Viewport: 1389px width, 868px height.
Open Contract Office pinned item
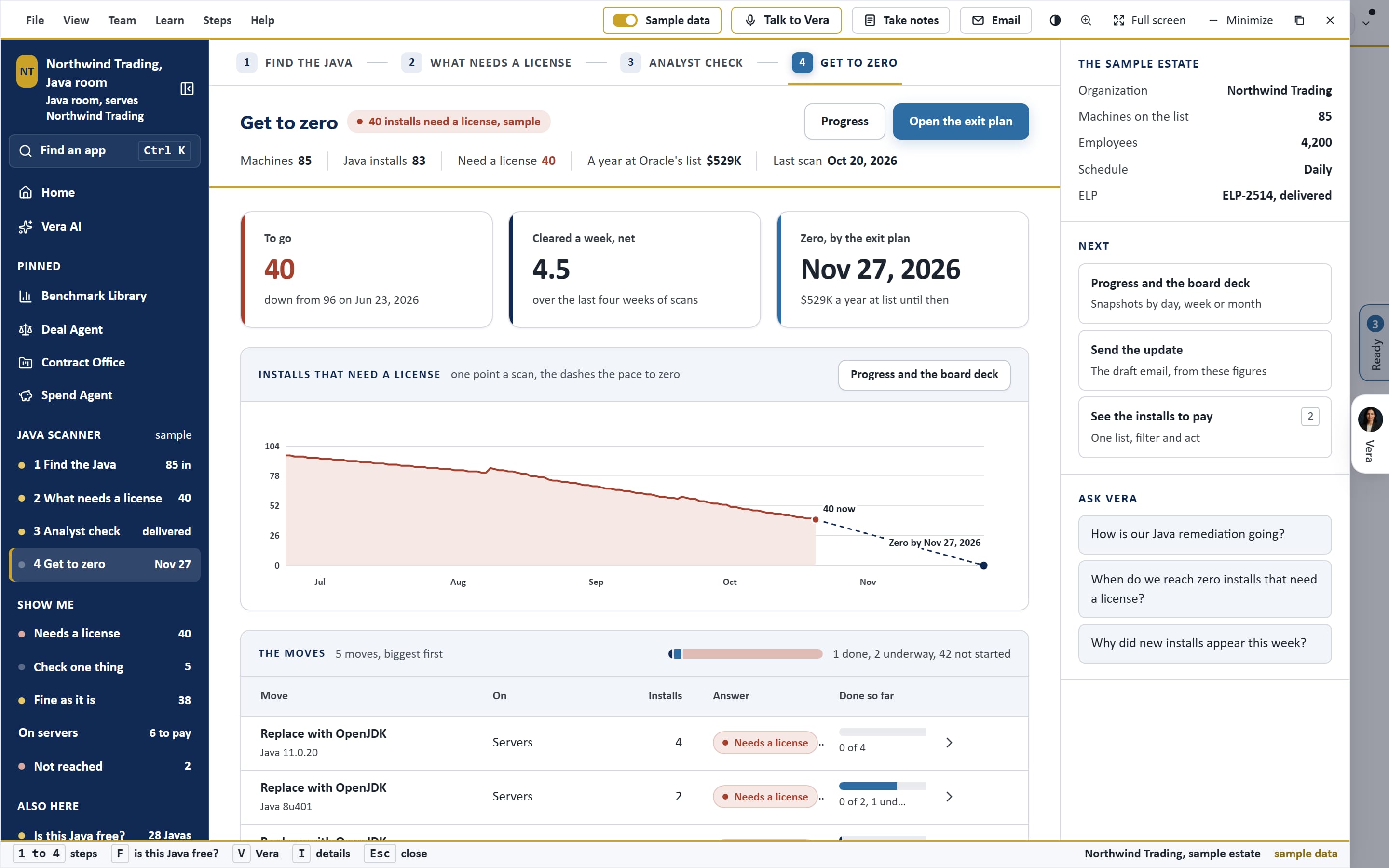(x=105, y=362)
